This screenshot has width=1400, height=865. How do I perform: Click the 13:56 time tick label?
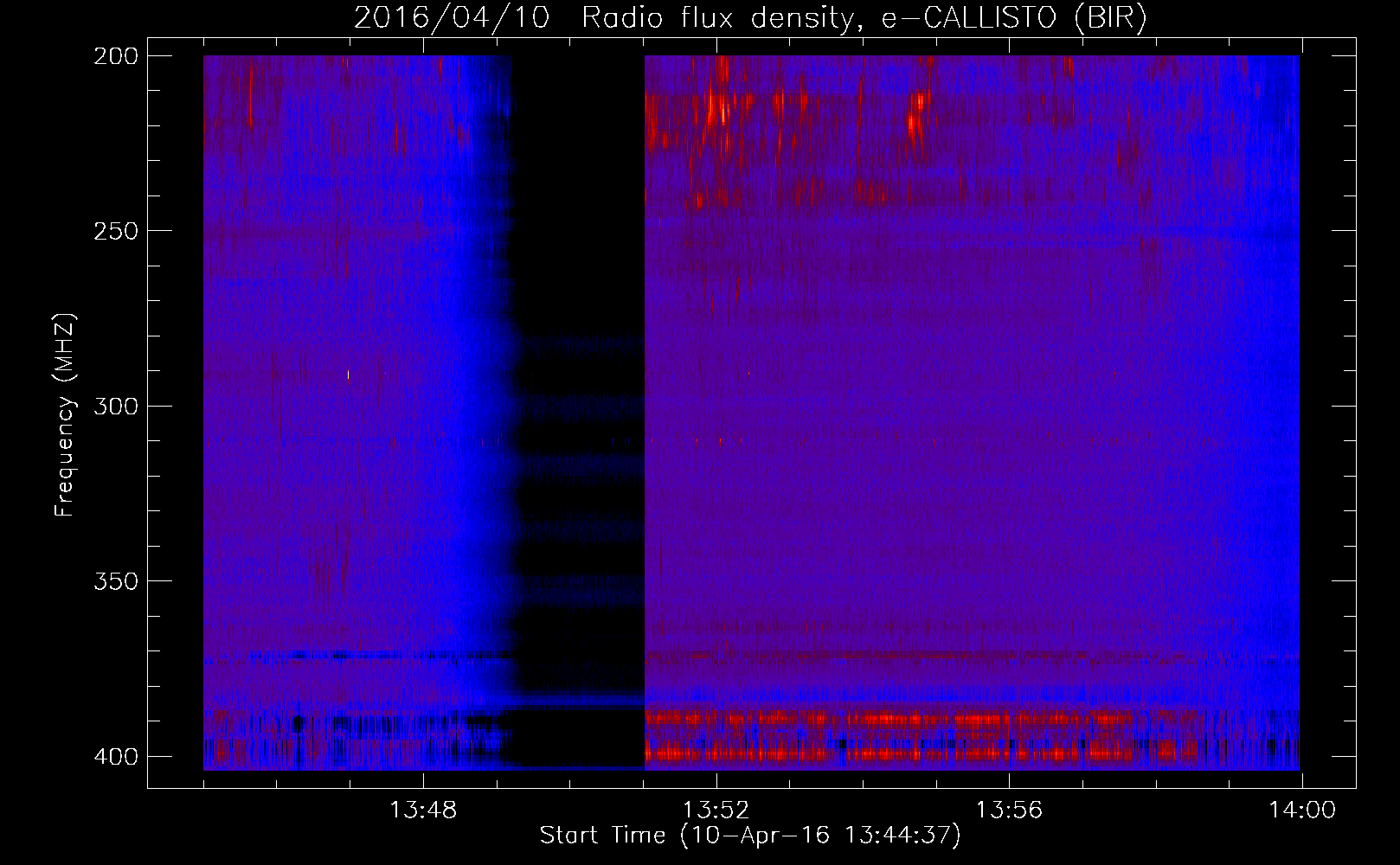pyautogui.click(x=1009, y=811)
